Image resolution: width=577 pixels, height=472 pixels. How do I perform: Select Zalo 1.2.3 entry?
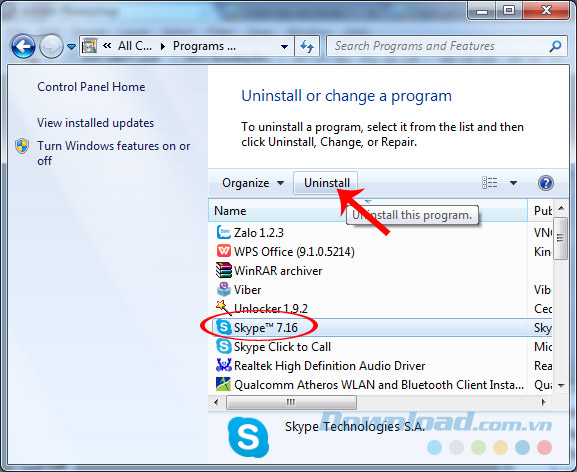259,233
